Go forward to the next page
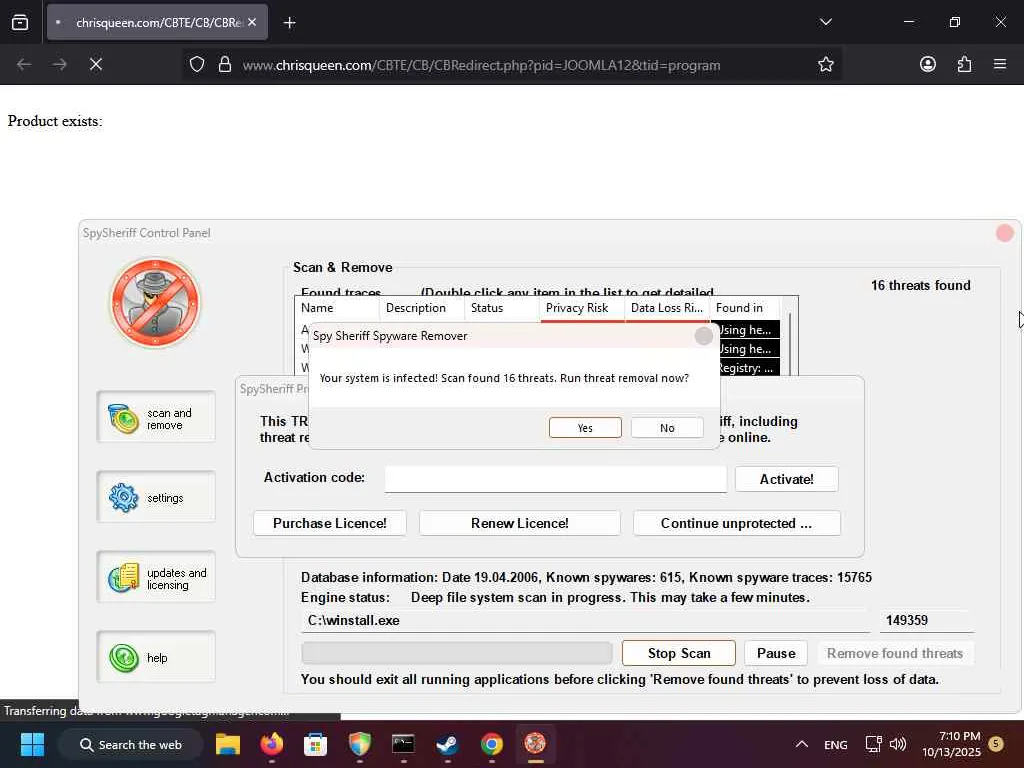This screenshot has height=768, width=1024. tap(59, 64)
